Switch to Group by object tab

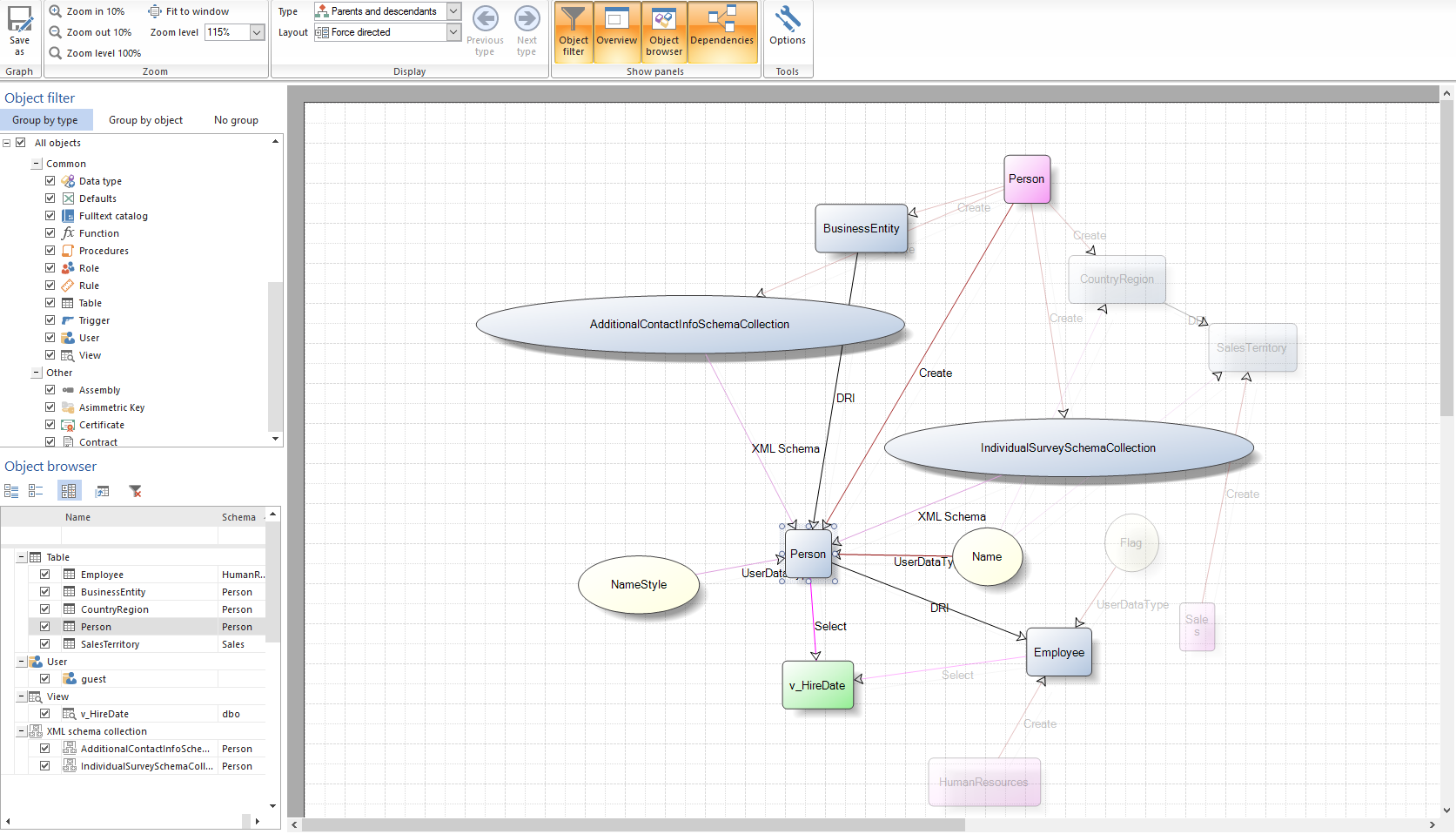pyautogui.click(x=146, y=120)
